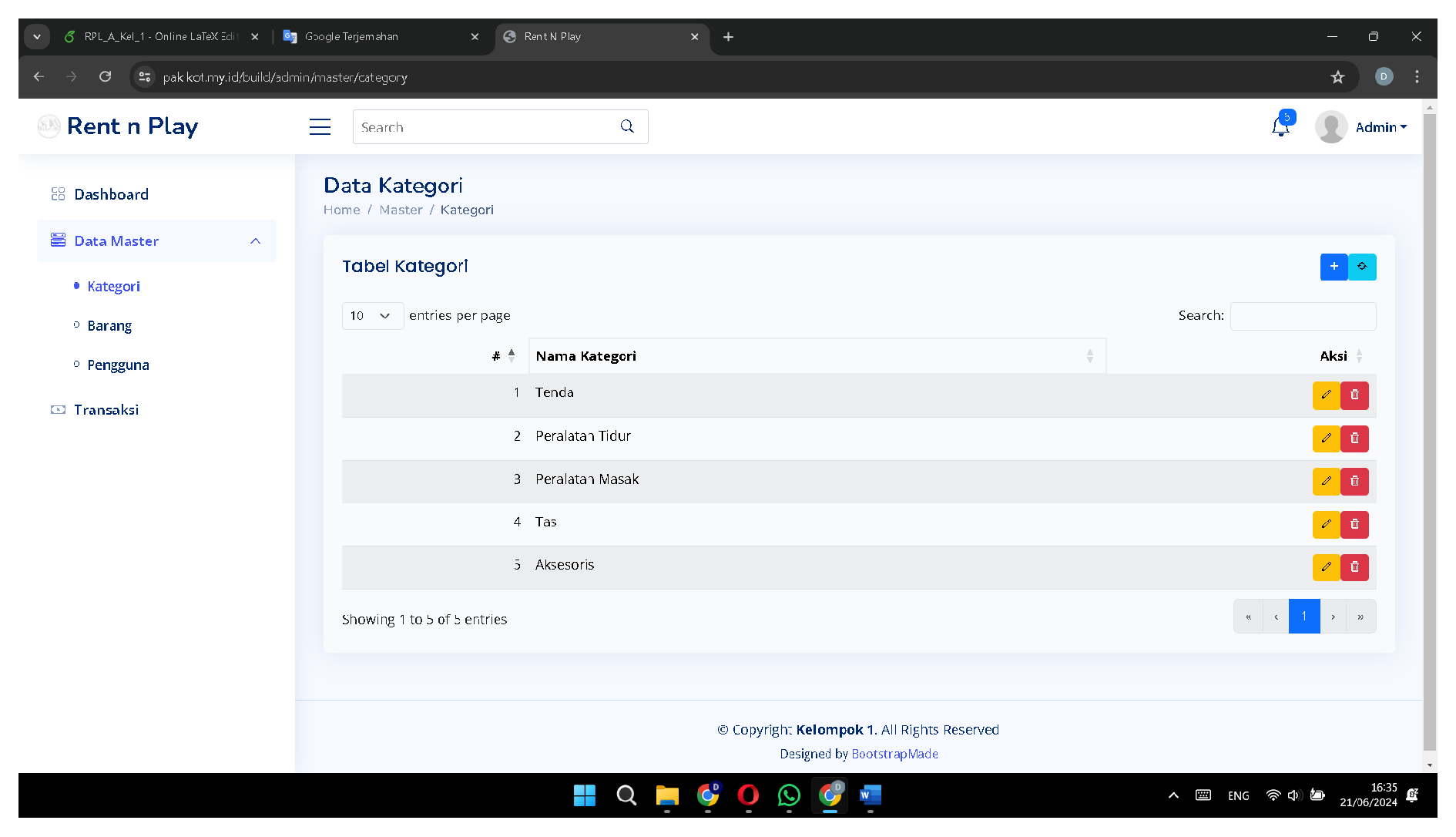This screenshot has height=837, width=1456.
Task: Click the BootstrapMade footer link
Action: click(894, 754)
